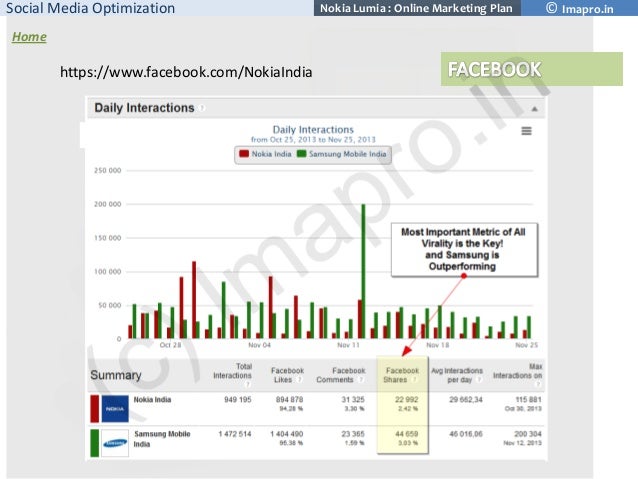Click the red Nokia India color swatch
Screen dimensions: 638x479
click(x=94, y=409)
